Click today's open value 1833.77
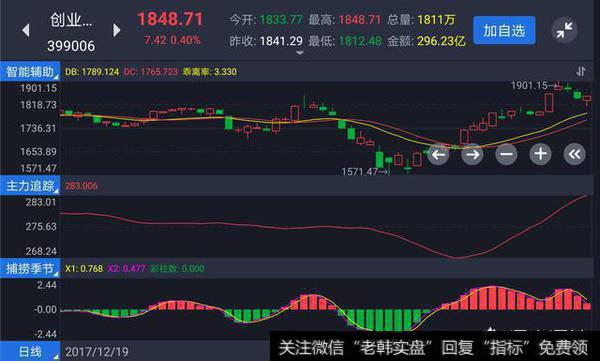Viewport: 600px width, 361px height. tap(281, 20)
